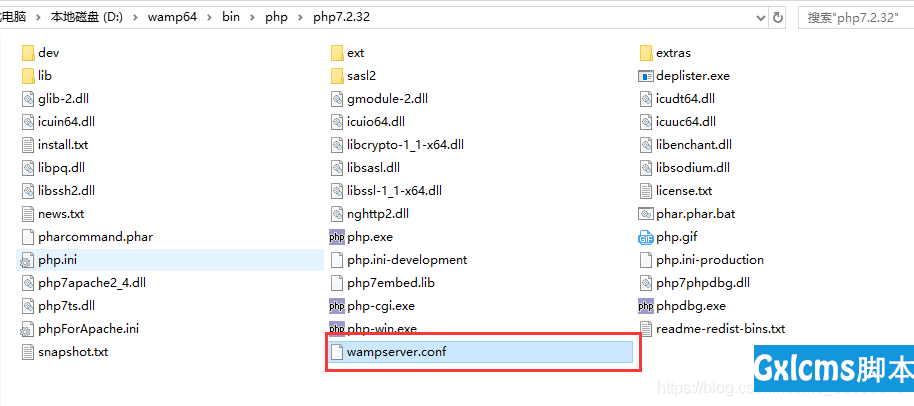Expand the chevron after bin breadcrumb
The height and width of the screenshot is (406, 914).
[252, 17]
